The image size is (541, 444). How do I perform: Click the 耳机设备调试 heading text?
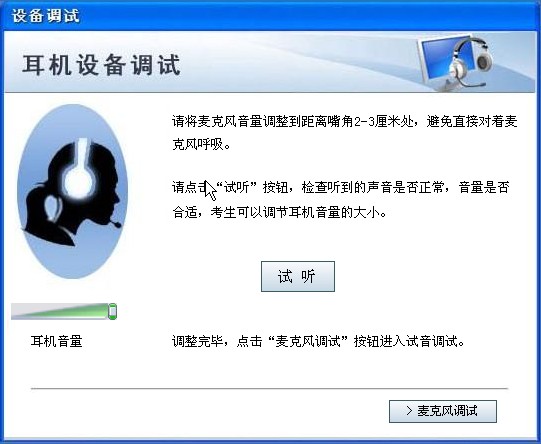(x=101, y=65)
